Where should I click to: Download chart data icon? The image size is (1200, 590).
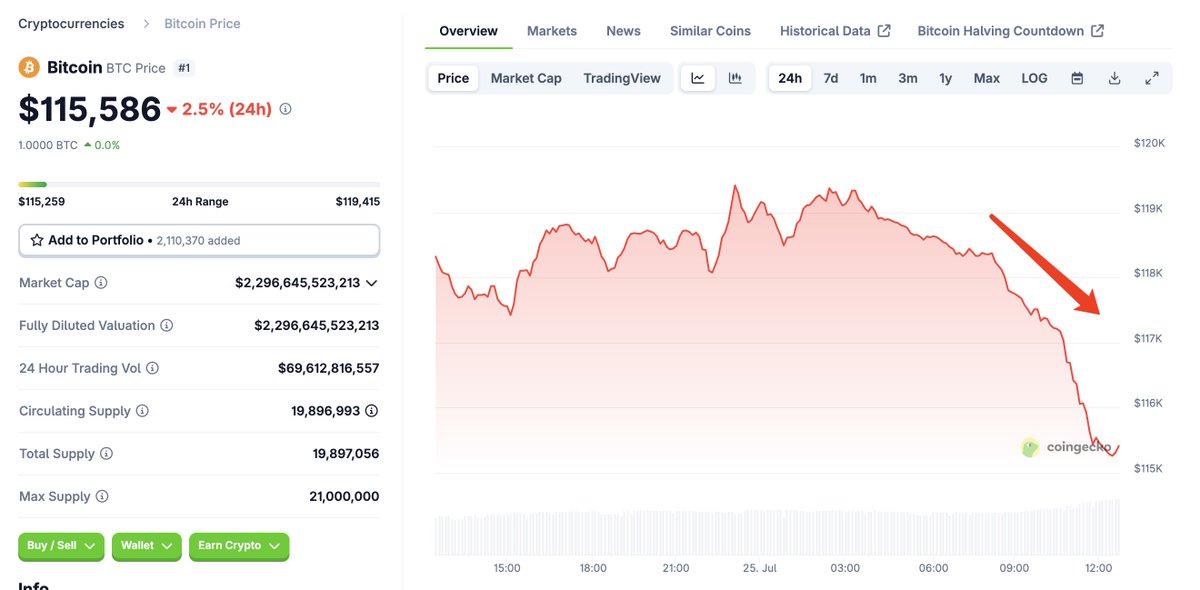pos(1114,78)
